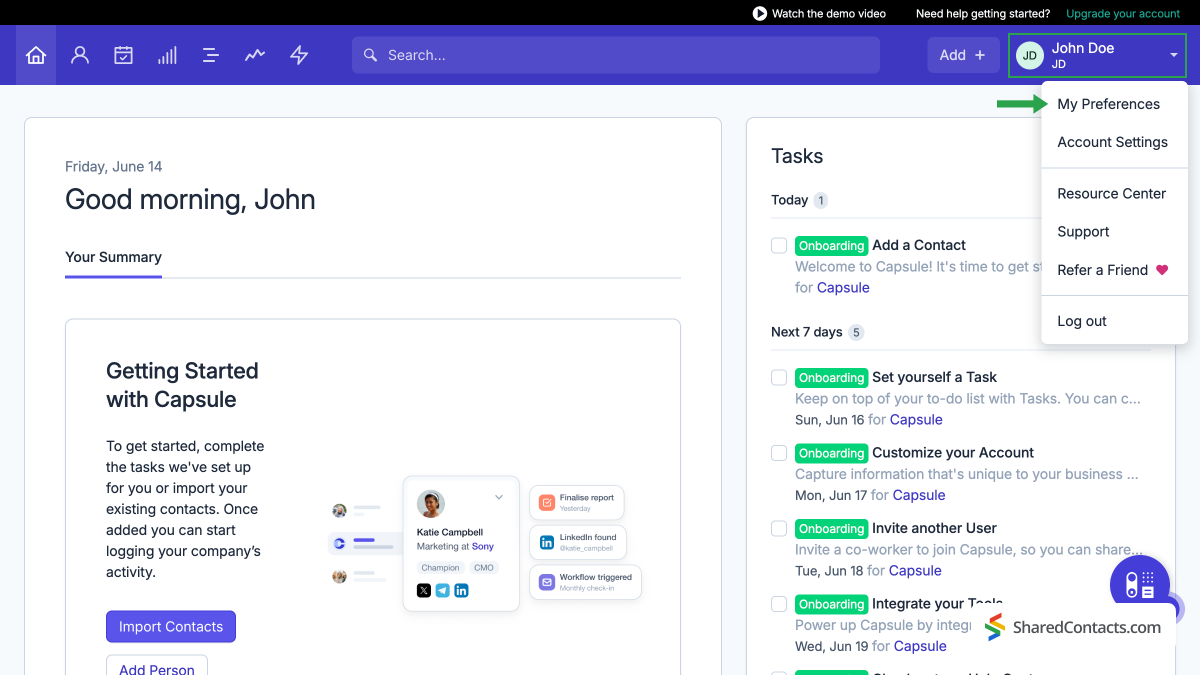Check the Add a Contact task
Image resolution: width=1200 pixels, height=675 pixels.
coord(779,245)
